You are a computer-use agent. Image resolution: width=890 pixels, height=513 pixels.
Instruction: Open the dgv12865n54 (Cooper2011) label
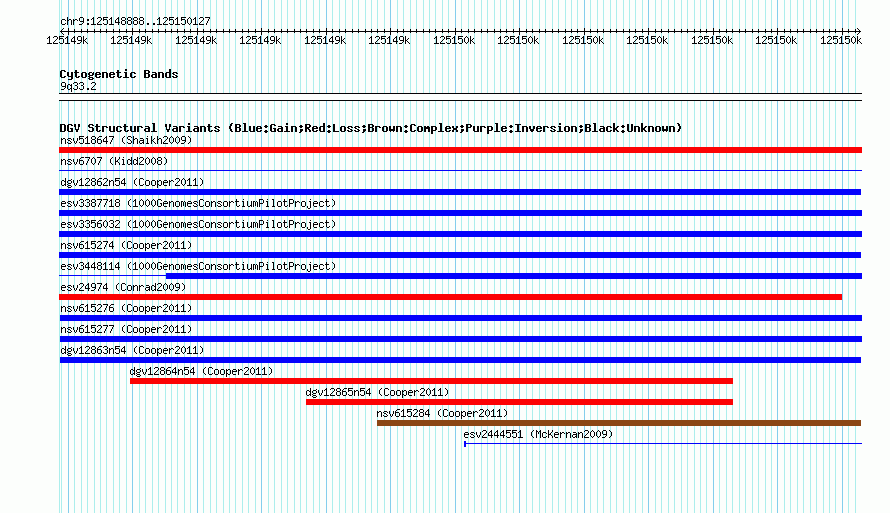point(377,392)
